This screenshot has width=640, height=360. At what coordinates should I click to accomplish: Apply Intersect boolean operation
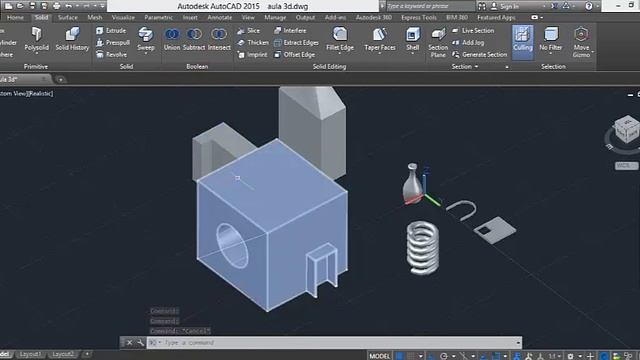point(219,40)
